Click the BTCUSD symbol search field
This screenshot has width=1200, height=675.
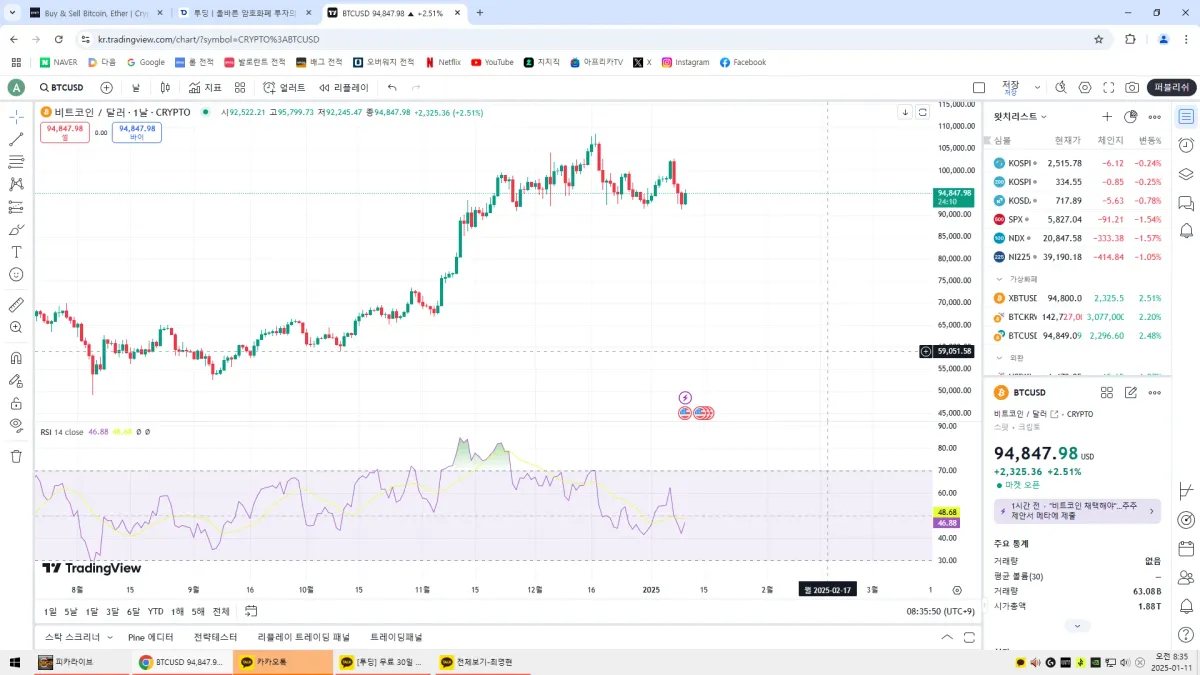[x=65, y=88]
